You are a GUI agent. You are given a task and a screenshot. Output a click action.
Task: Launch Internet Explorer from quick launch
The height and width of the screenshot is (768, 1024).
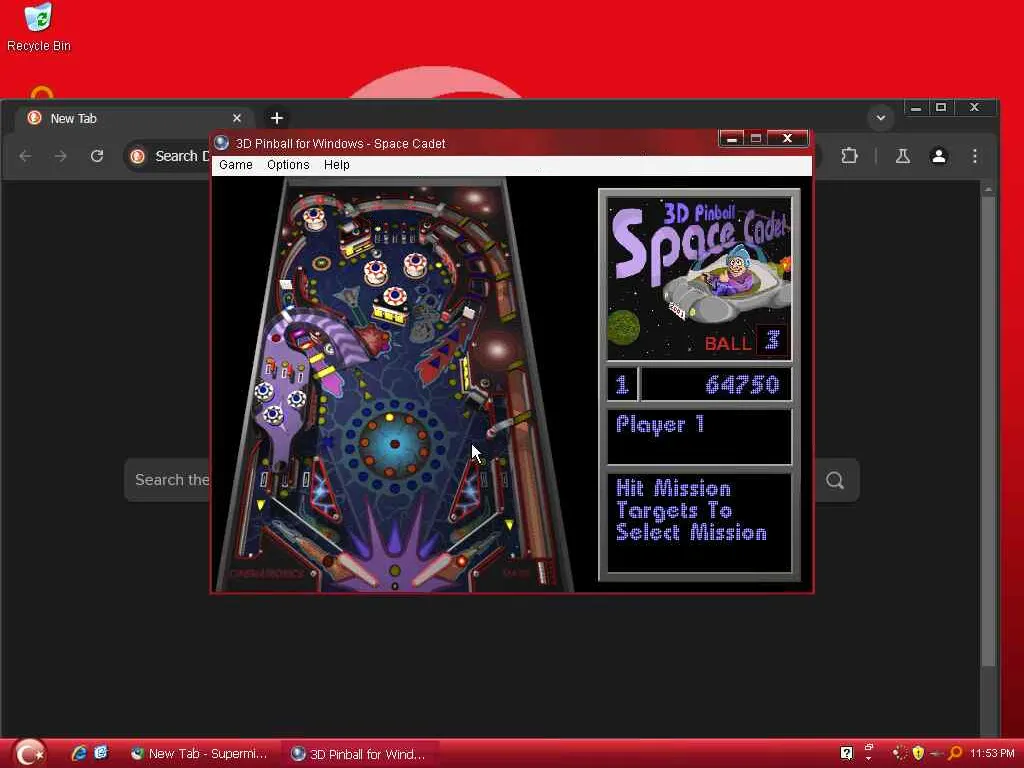[79, 754]
